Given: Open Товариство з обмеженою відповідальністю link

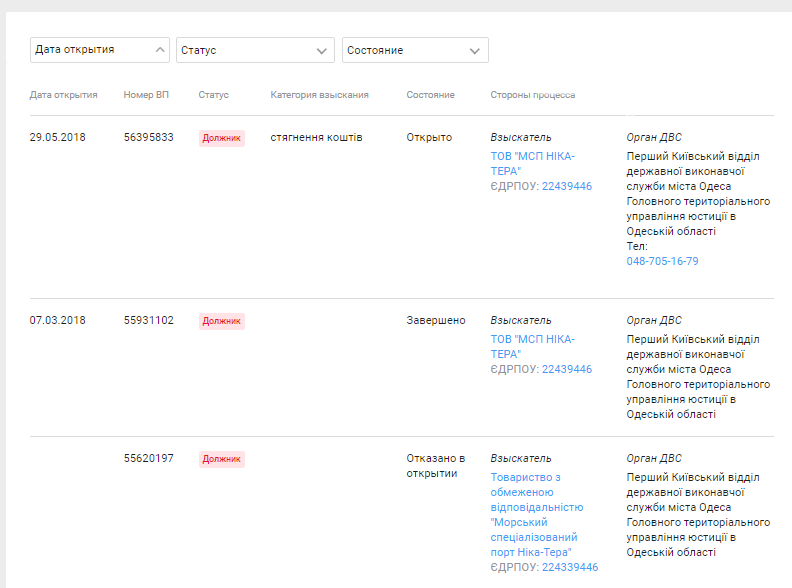Looking at the screenshot, I should 536,514.
